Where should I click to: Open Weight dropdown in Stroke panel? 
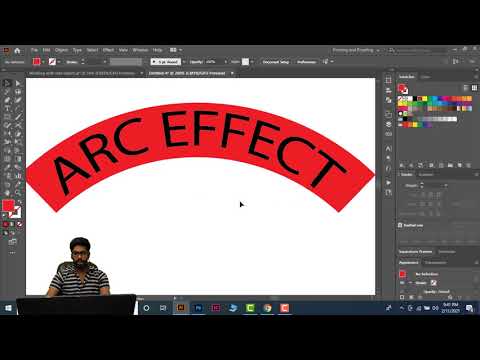(445, 186)
